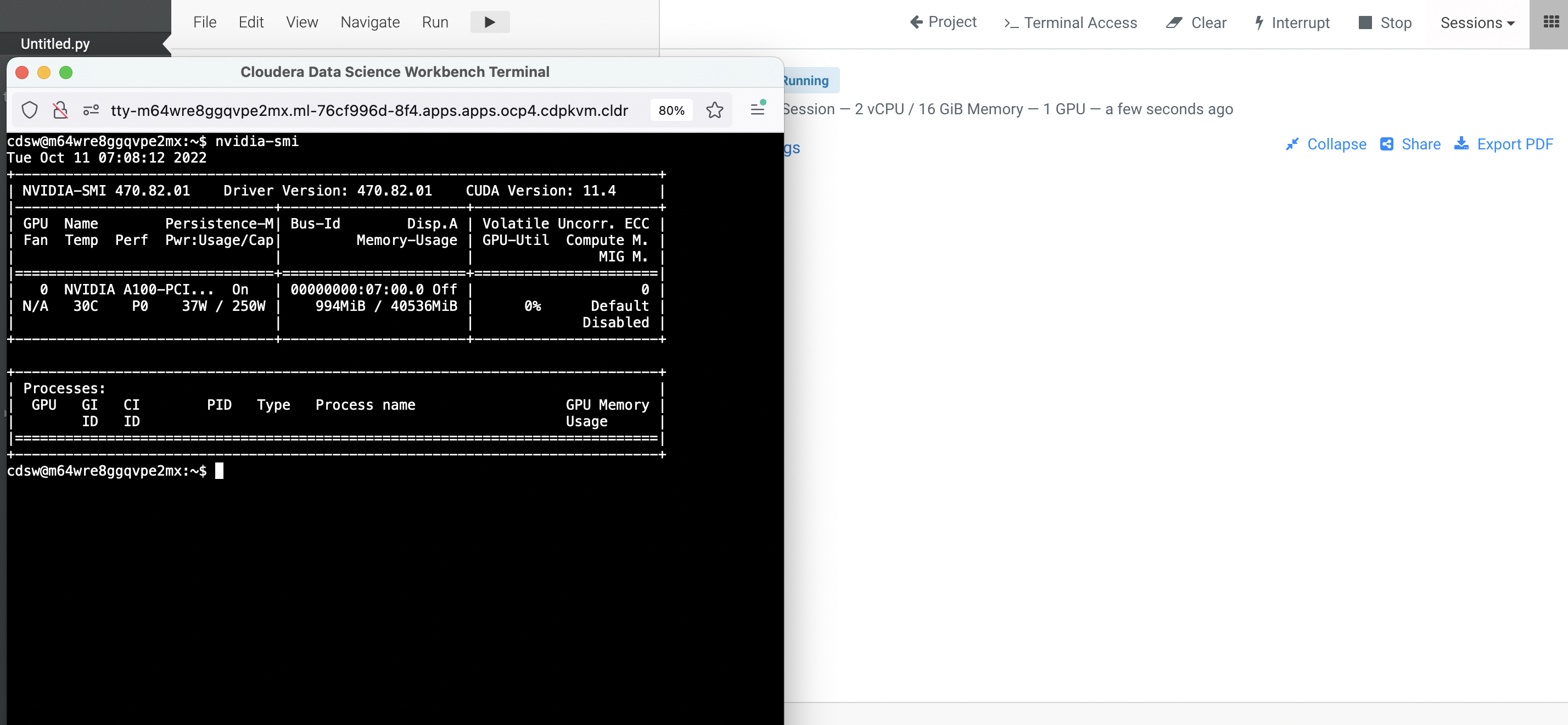
Task: Open the app grid icon
Action: pyautogui.click(x=1551, y=23)
